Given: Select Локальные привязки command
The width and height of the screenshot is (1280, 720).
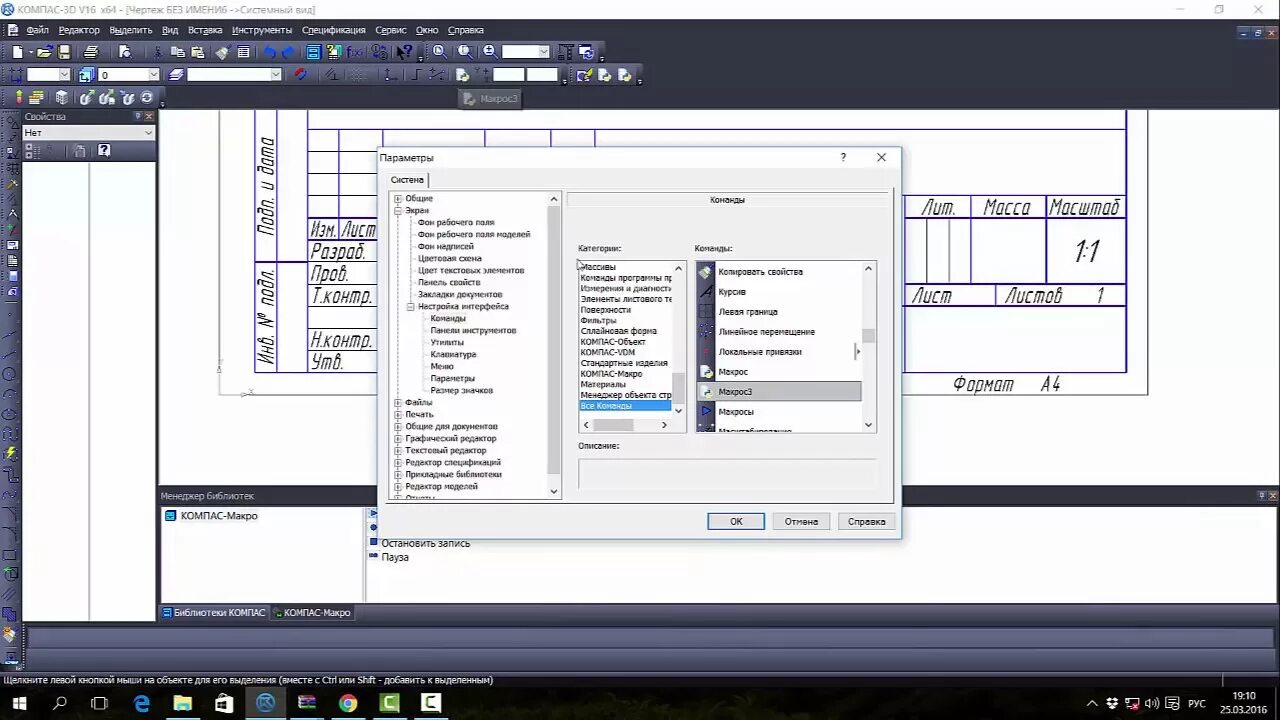Looking at the screenshot, I should pyautogui.click(x=760, y=352).
